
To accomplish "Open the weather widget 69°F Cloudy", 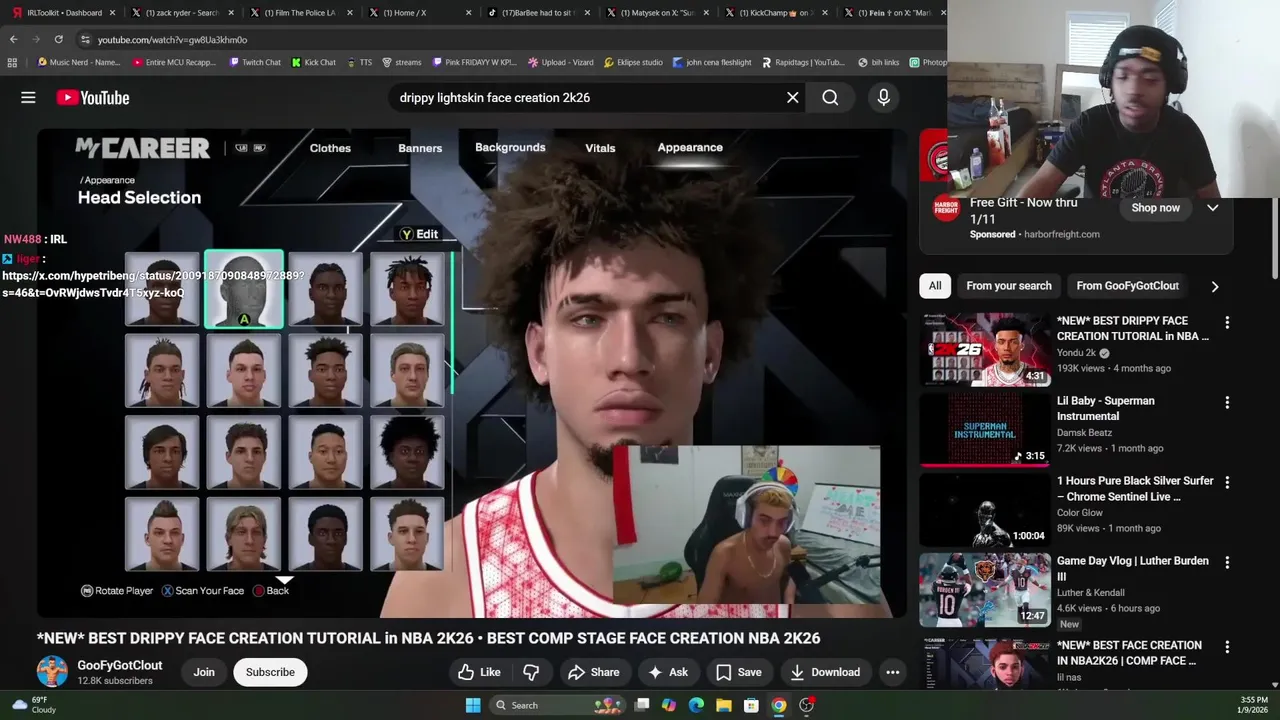I will tap(33, 705).
